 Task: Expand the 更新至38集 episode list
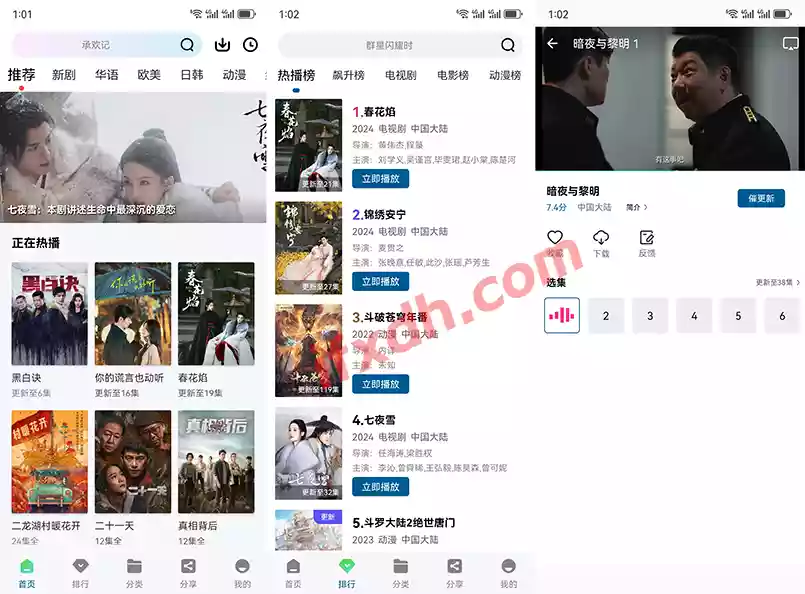[778, 283]
